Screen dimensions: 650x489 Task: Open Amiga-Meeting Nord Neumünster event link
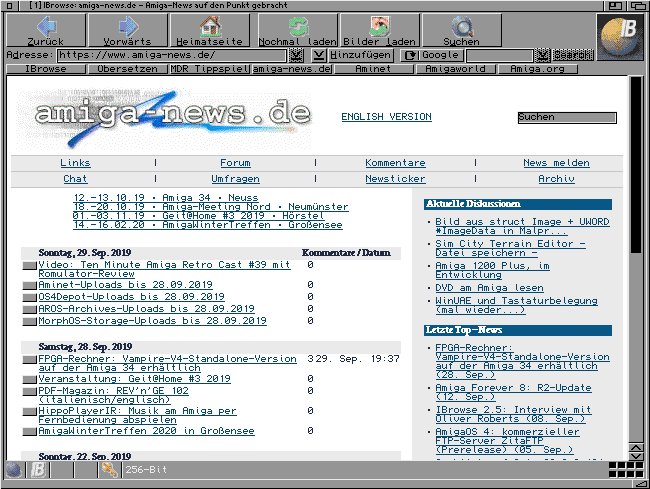pos(211,207)
